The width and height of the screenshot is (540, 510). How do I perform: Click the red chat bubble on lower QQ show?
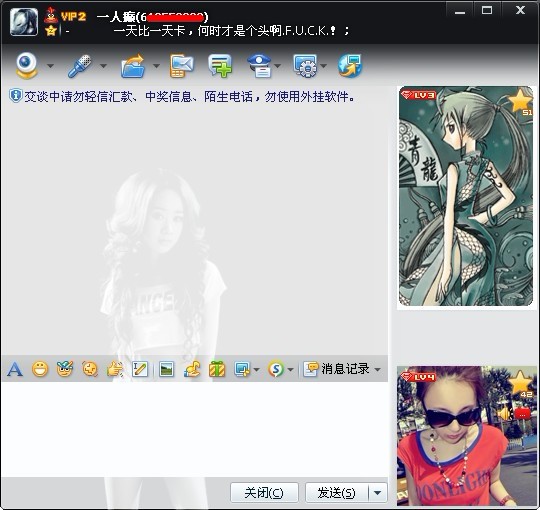(x=522, y=414)
